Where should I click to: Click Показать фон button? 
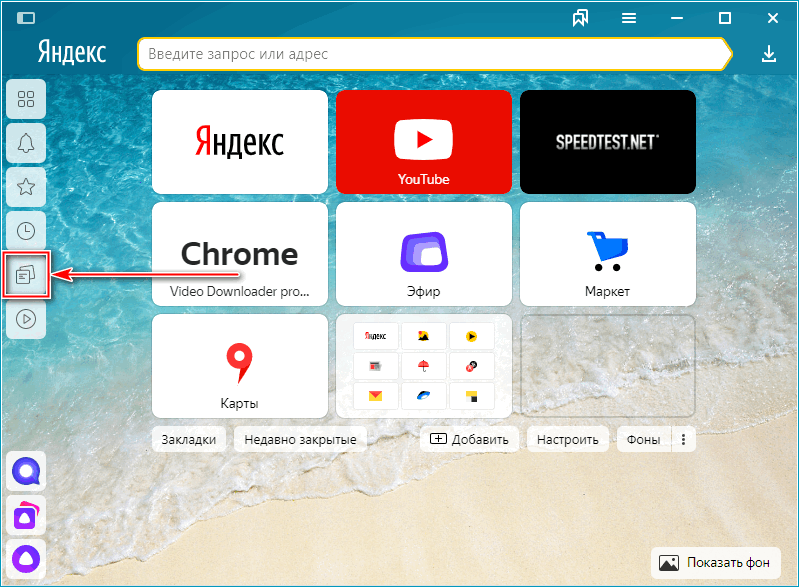pos(715,562)
